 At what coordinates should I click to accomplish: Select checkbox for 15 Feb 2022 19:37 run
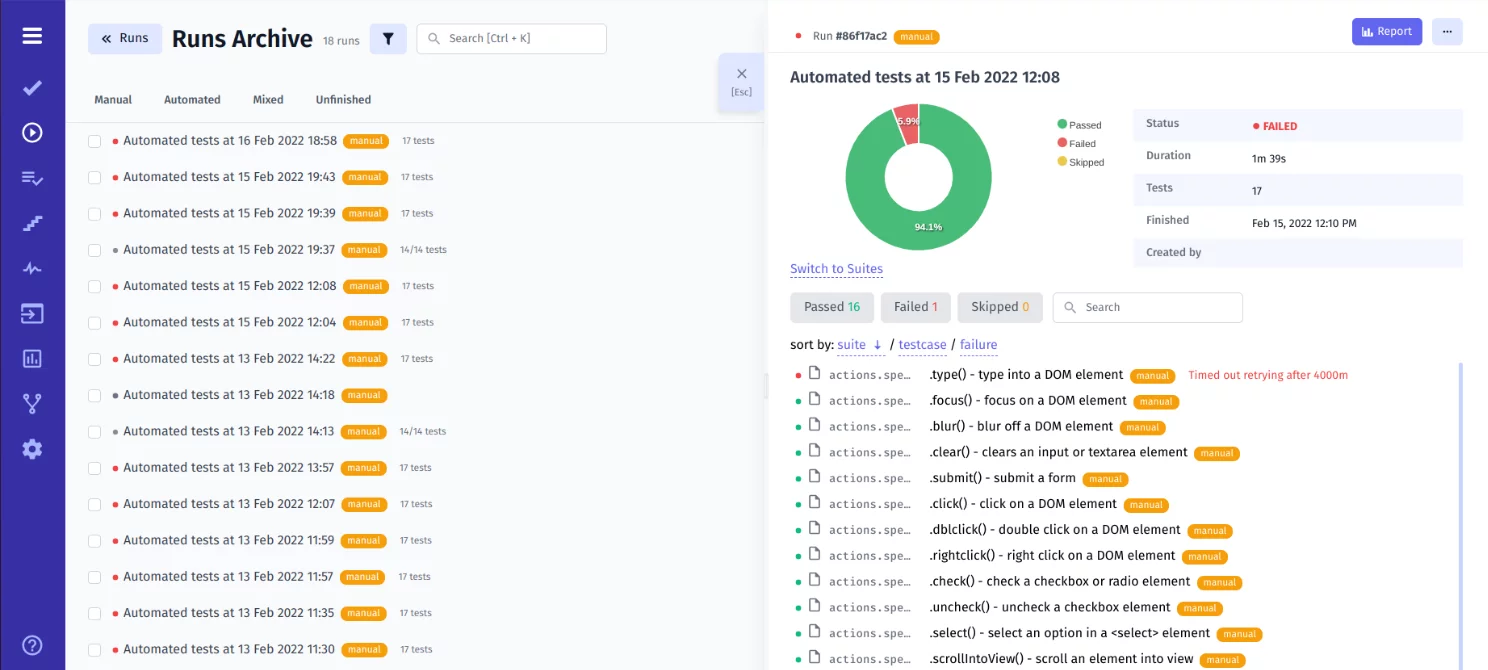tap(95, 251)
